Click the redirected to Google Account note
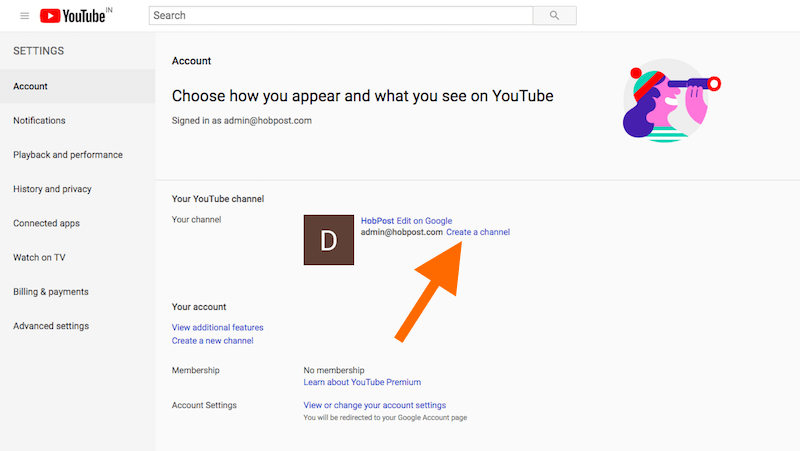 [x=385, y=417]
